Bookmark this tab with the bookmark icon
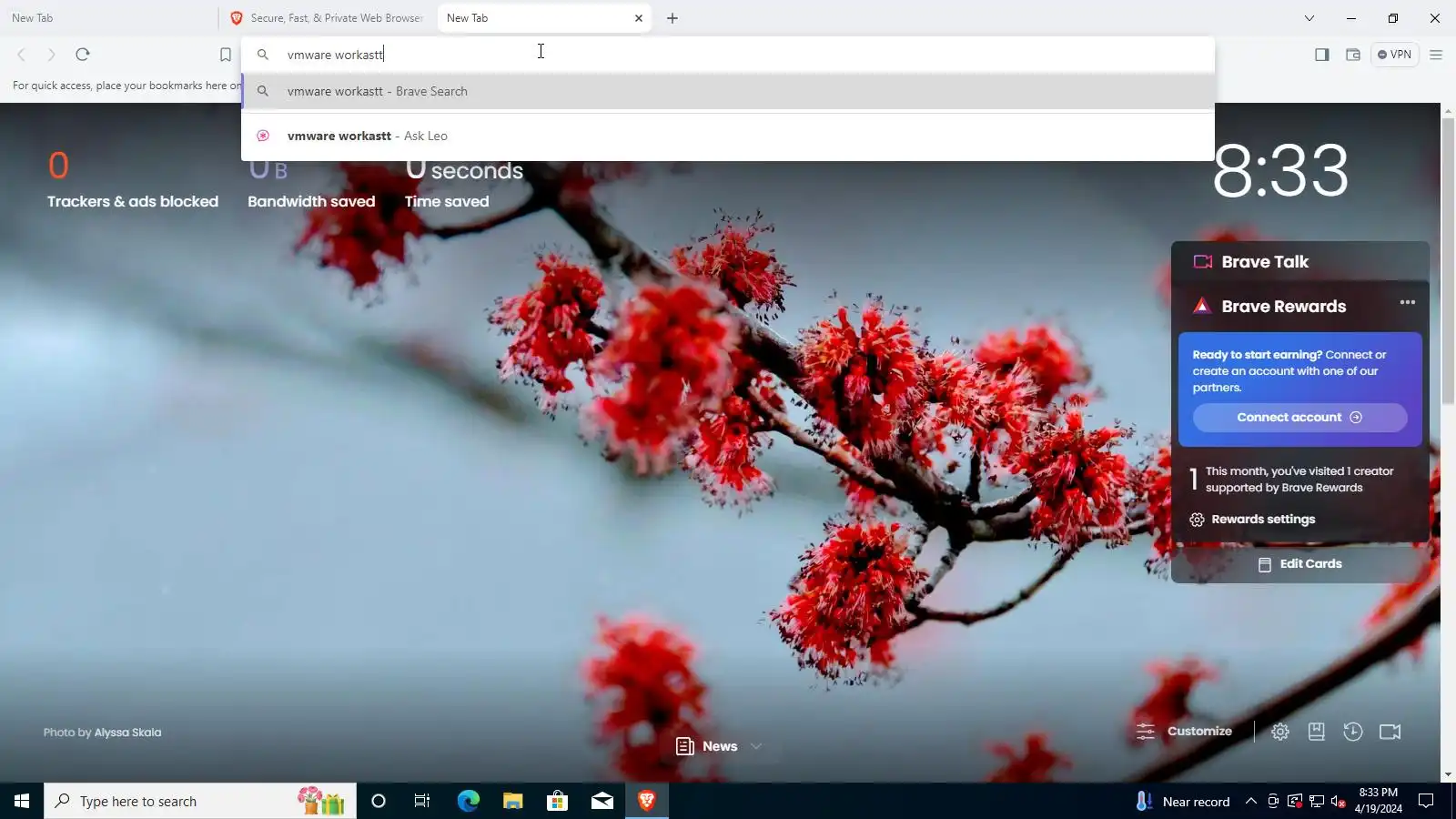 click(x=226, y=55)
